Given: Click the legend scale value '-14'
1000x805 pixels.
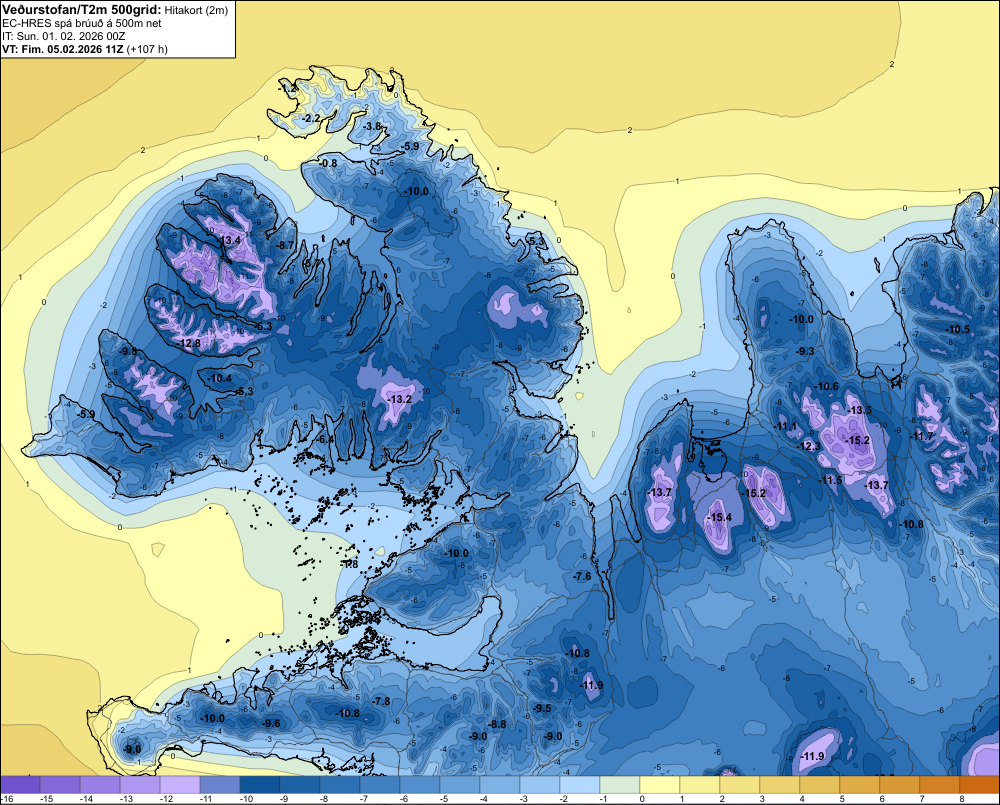Looking at the screenshot, I should point(86,799).
